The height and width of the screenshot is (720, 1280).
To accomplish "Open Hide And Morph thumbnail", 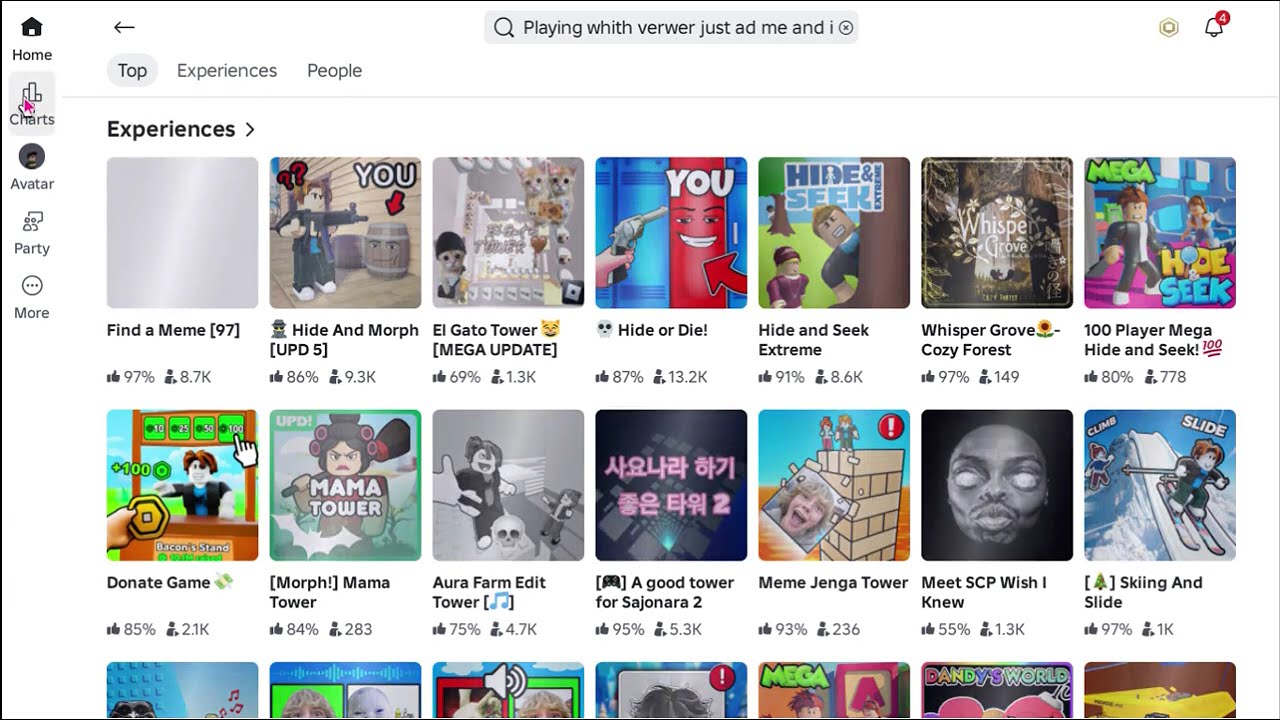I will click(x=345, y=232).
